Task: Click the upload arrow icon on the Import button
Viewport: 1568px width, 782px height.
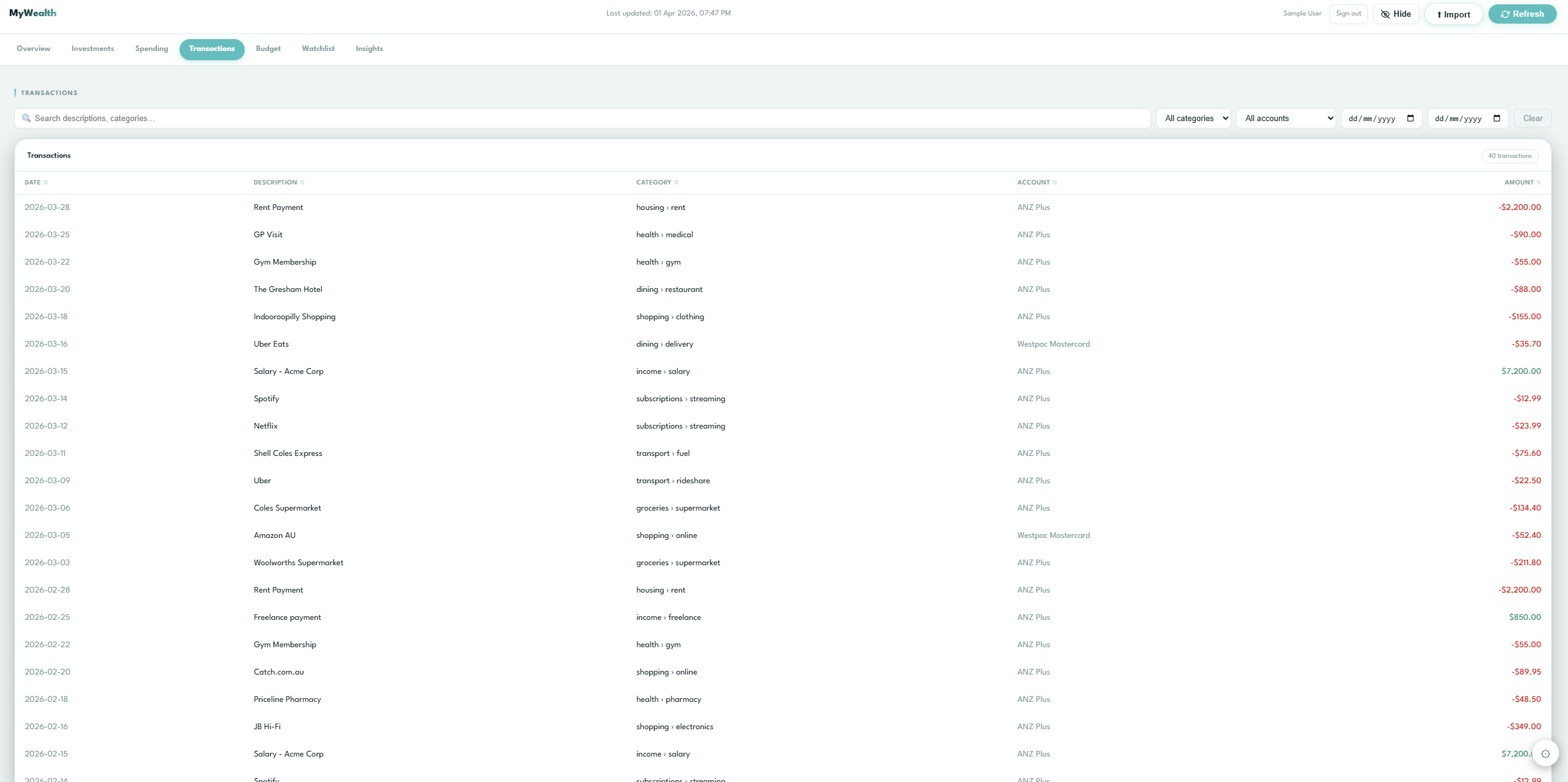Action: tap(1439, 14)
